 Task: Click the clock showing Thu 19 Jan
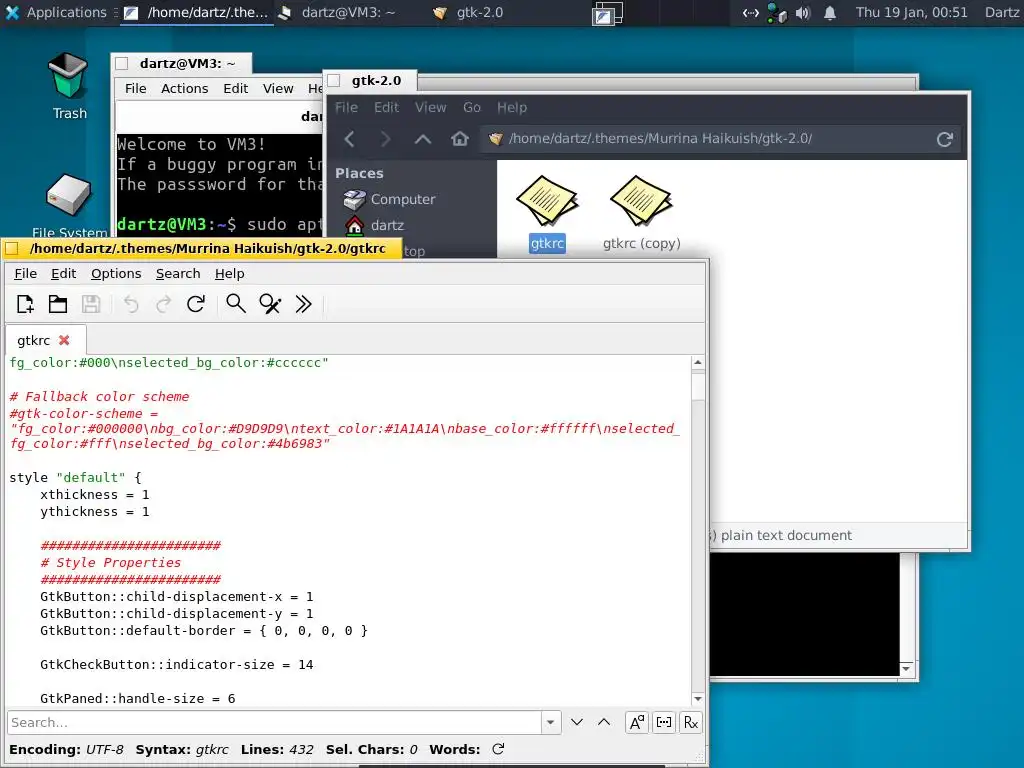coord(911,12)
